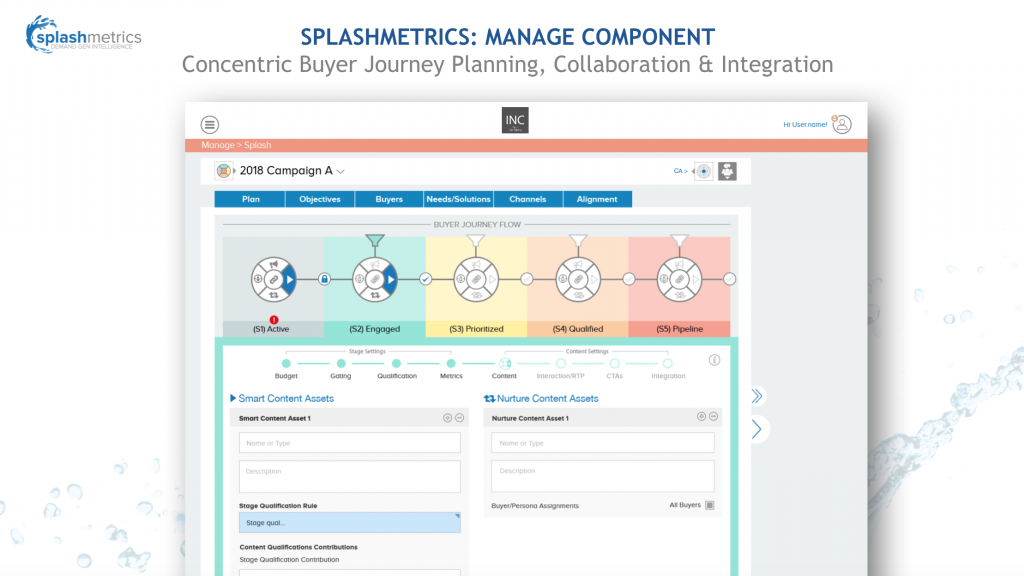Click the paperclip center of the S3 Prioritized wheel
This screenshot has width=1024, height=576.
(476, 280)
